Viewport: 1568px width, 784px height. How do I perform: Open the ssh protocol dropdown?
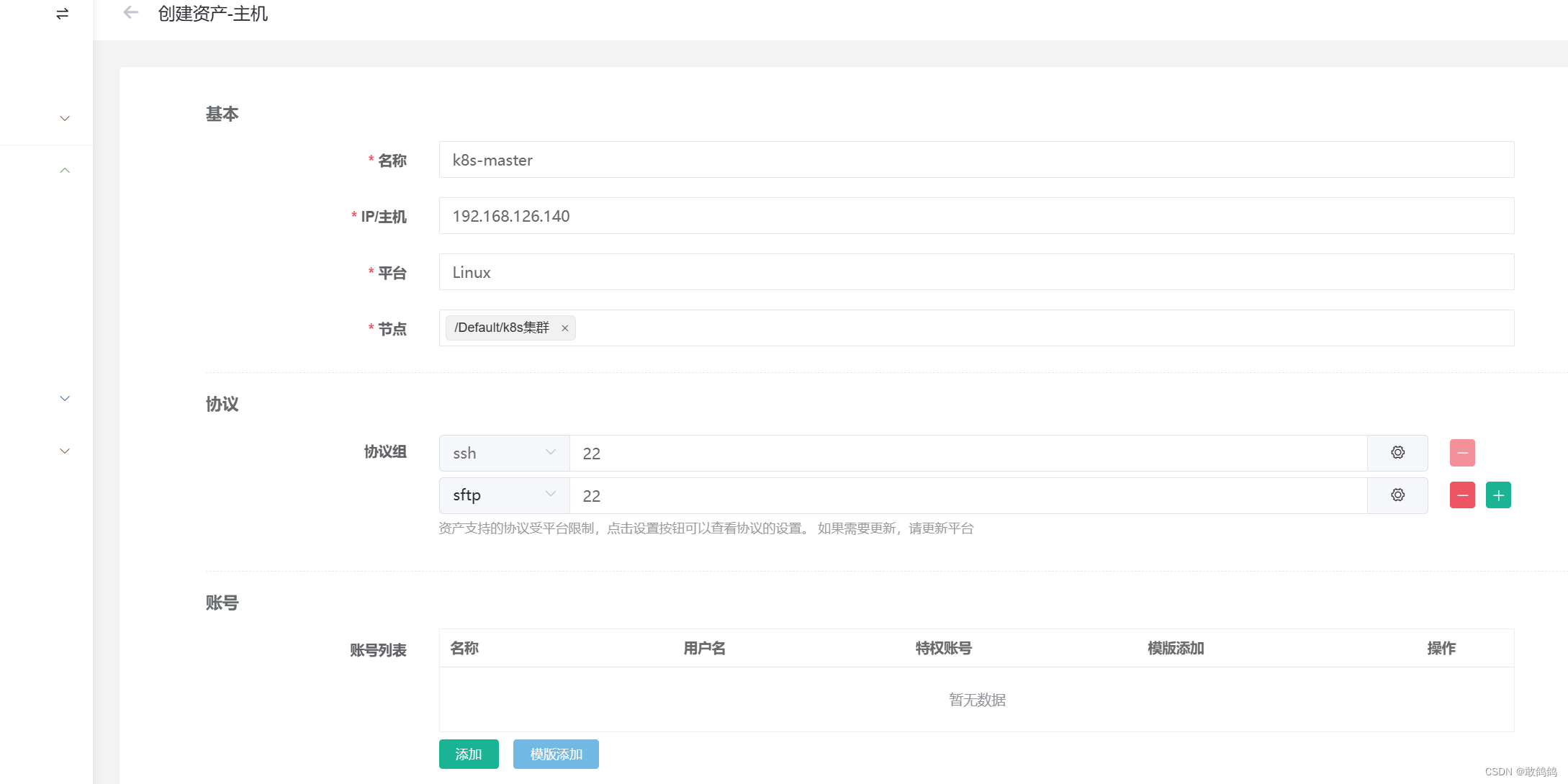coord(504,453)
